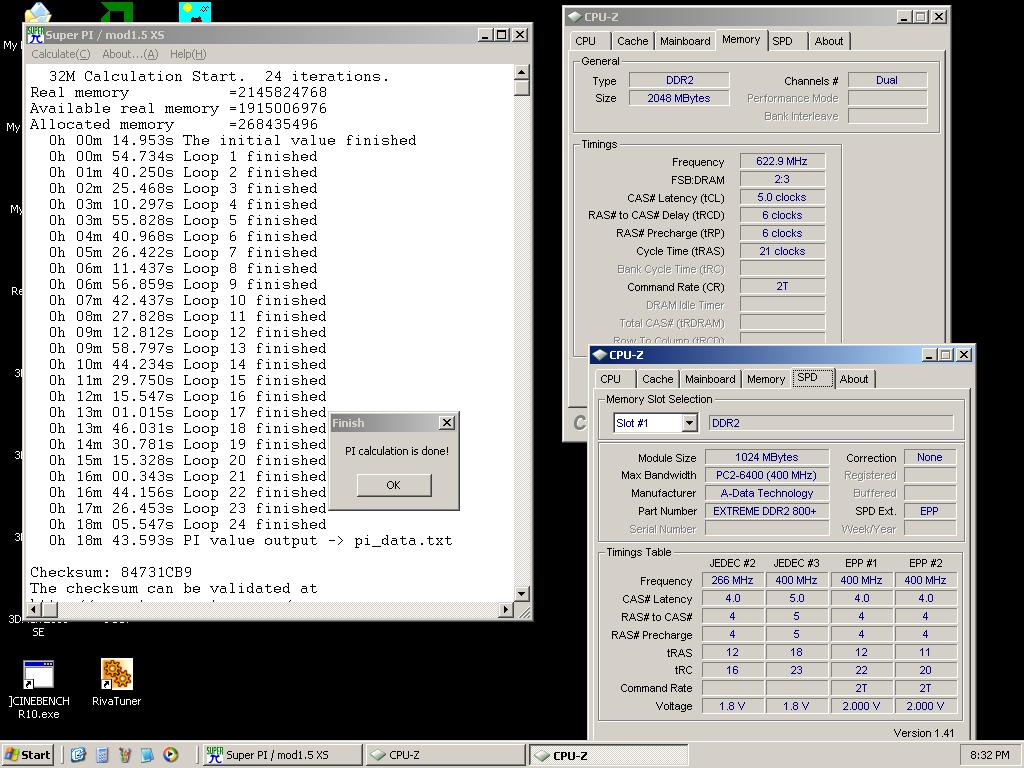
Task: Click the back CPU-Z window title icon
Action: [575, 17]
